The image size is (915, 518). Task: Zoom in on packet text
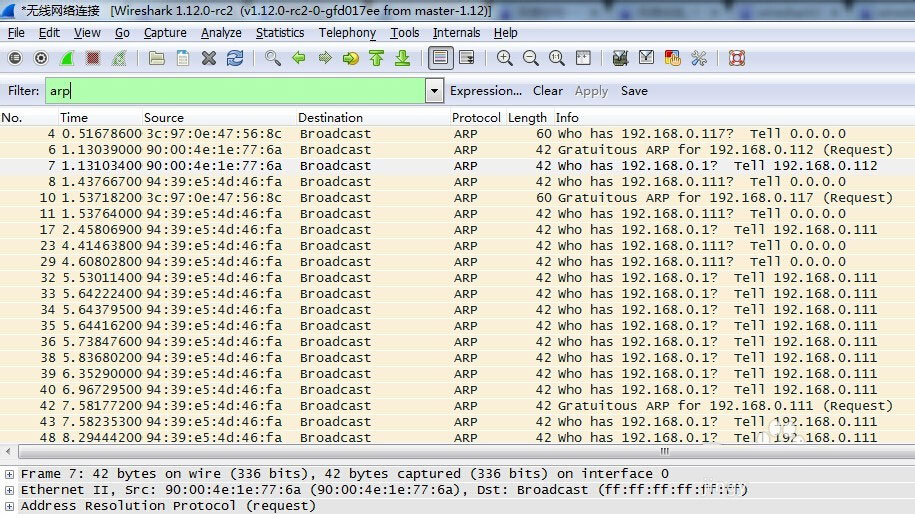[505, 58]
